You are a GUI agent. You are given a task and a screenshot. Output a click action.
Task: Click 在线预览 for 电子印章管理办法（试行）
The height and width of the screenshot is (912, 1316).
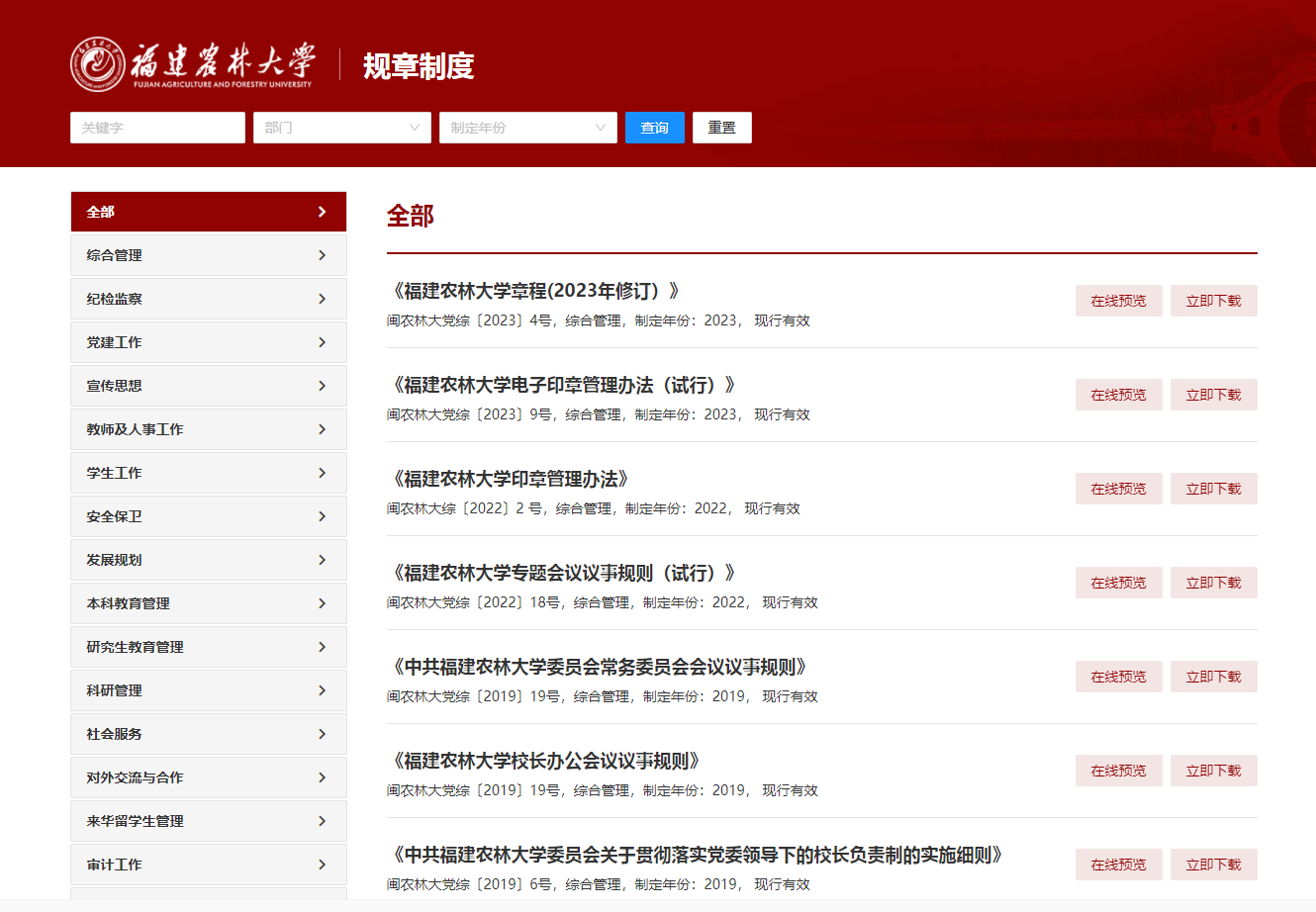click(x=1119, y=395)
